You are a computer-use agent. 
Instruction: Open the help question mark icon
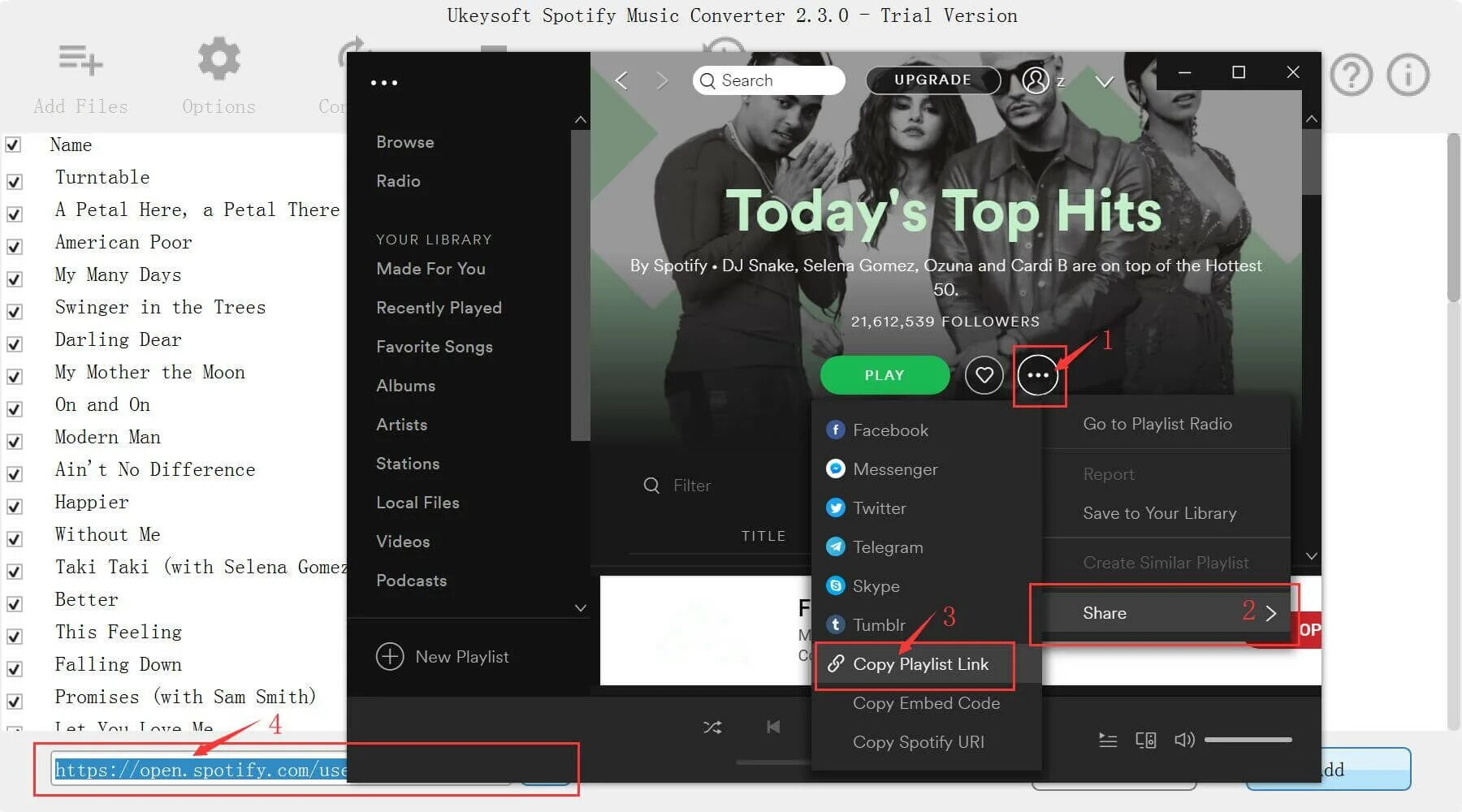coord(1352,76)
